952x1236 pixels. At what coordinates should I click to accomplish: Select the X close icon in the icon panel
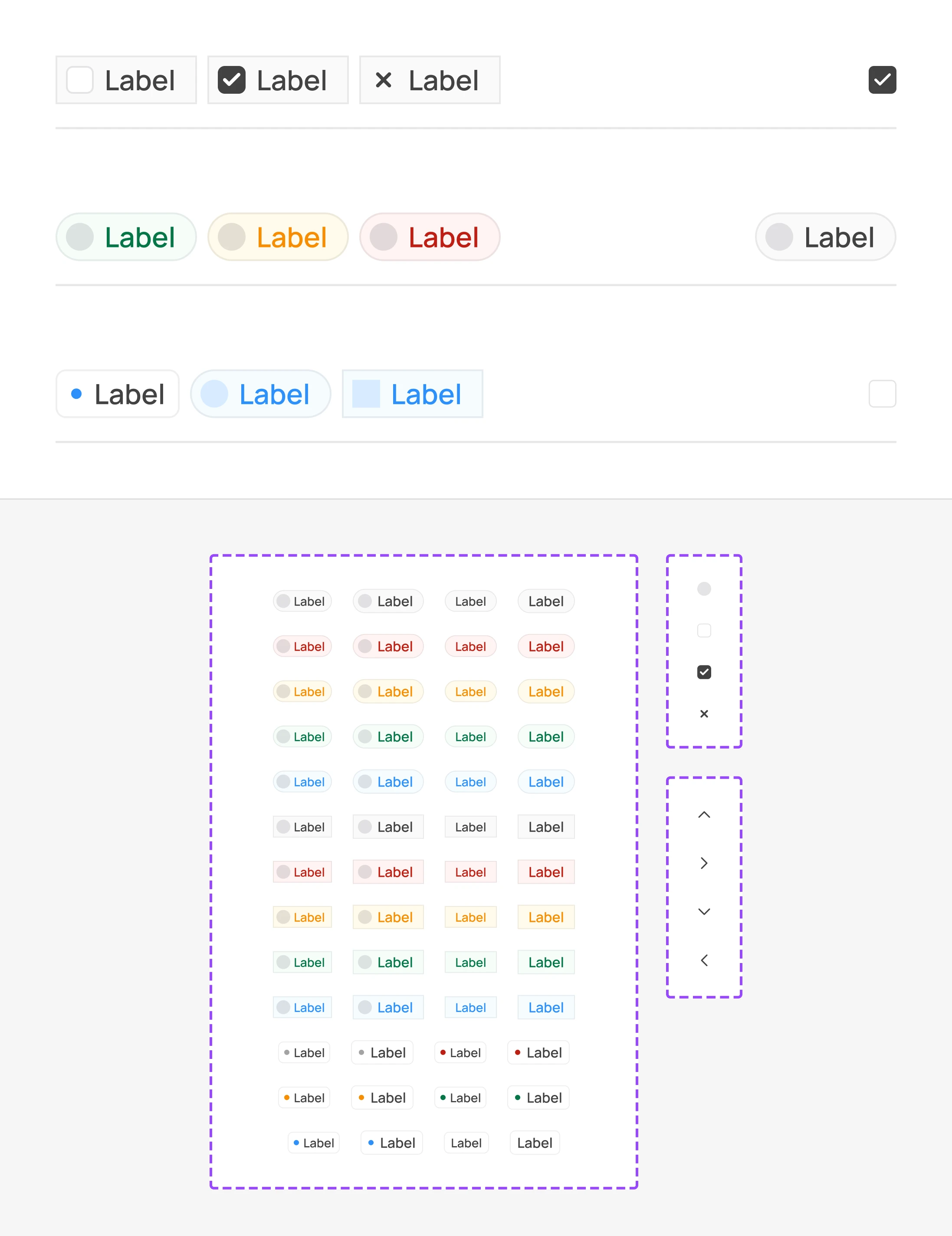pos(703,713)
